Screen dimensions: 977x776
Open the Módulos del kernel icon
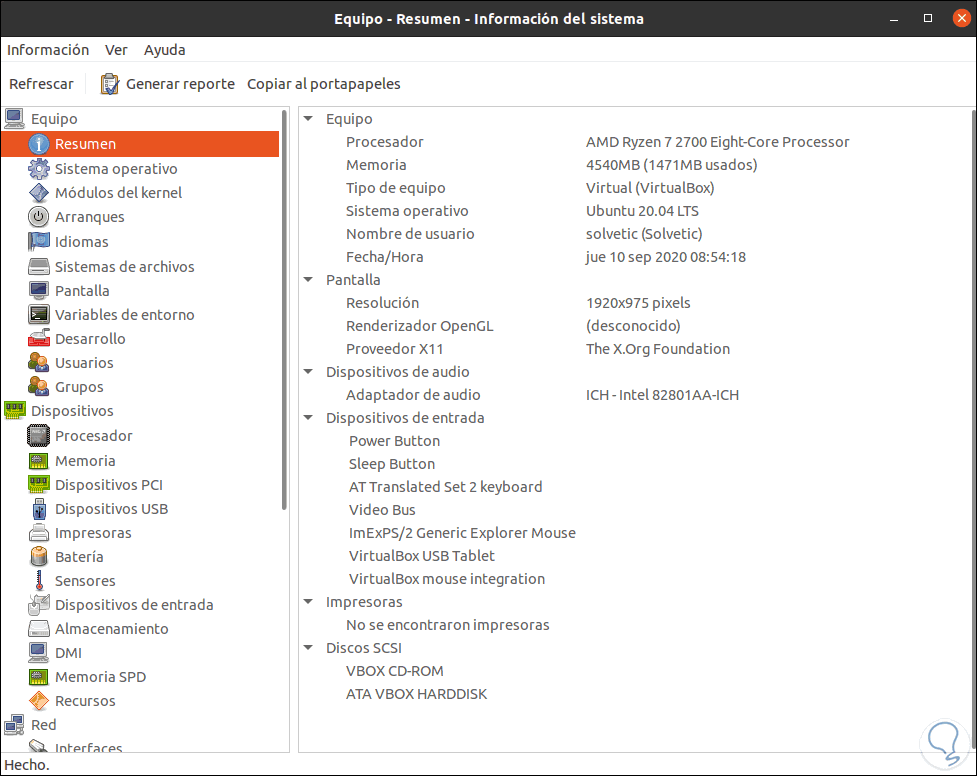[x=39, y=193]
